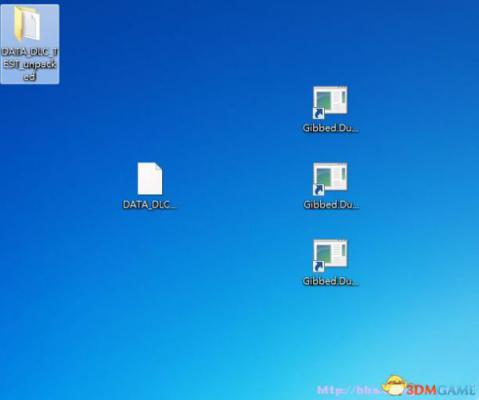Viewport: 479px width, 400px height.
Task: Click the folded corner of DATA_DLC file icon
Action: click(158, 166)
